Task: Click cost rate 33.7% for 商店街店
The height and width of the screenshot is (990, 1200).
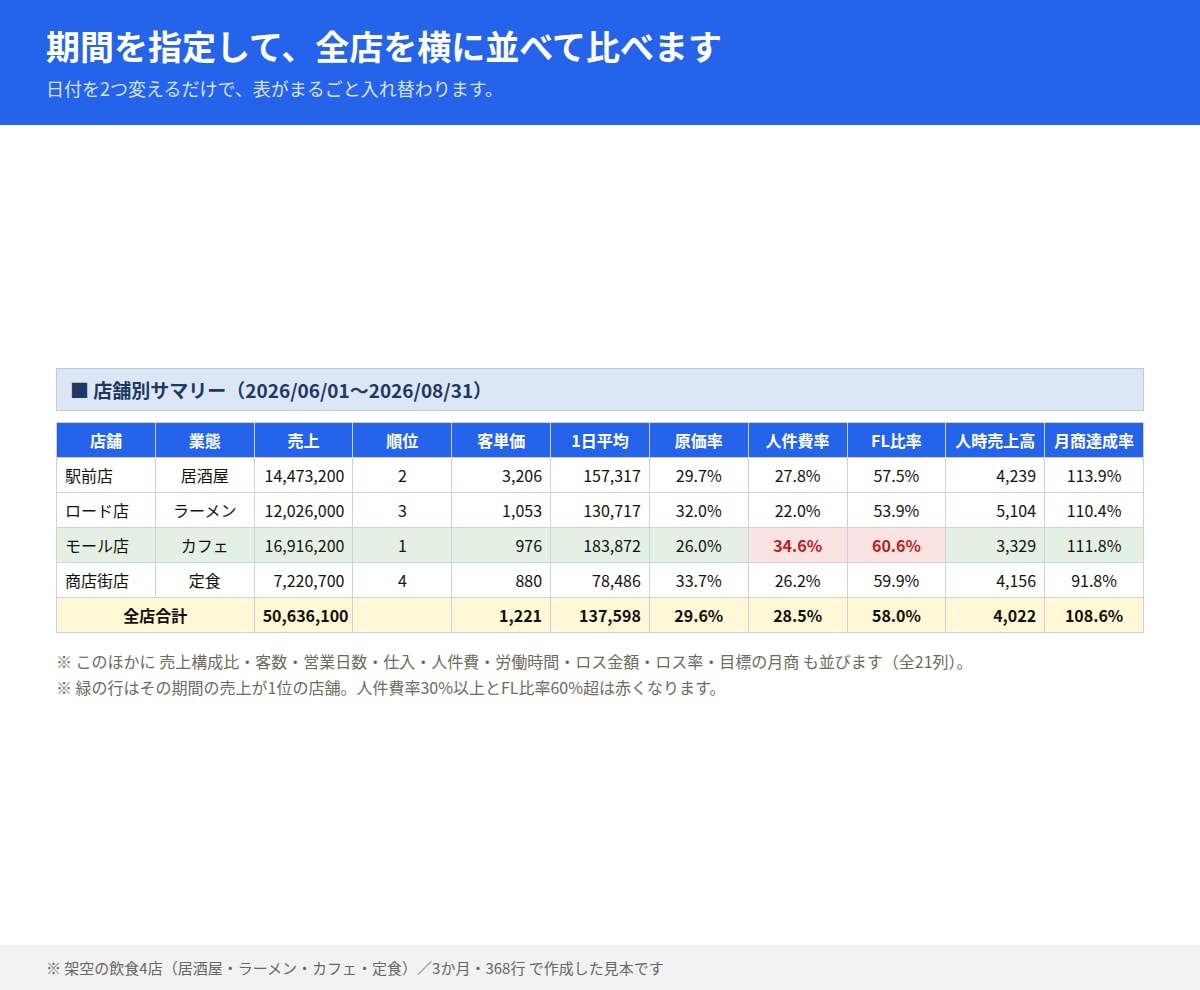Action: (x=699, y=581)
